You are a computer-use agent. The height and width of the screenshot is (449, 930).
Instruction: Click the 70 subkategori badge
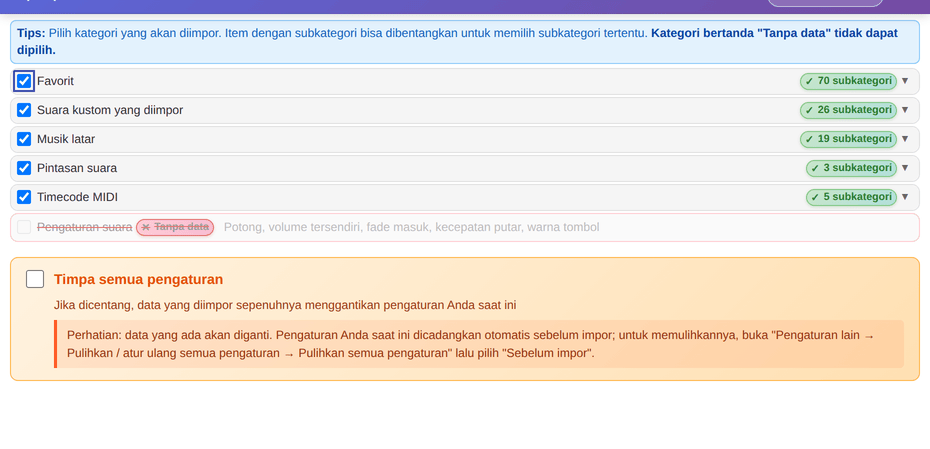(848, 81)
